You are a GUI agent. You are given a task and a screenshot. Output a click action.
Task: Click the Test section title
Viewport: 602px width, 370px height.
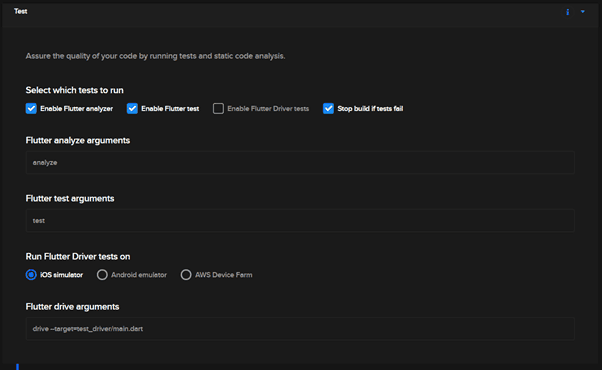tap(21, 12)
